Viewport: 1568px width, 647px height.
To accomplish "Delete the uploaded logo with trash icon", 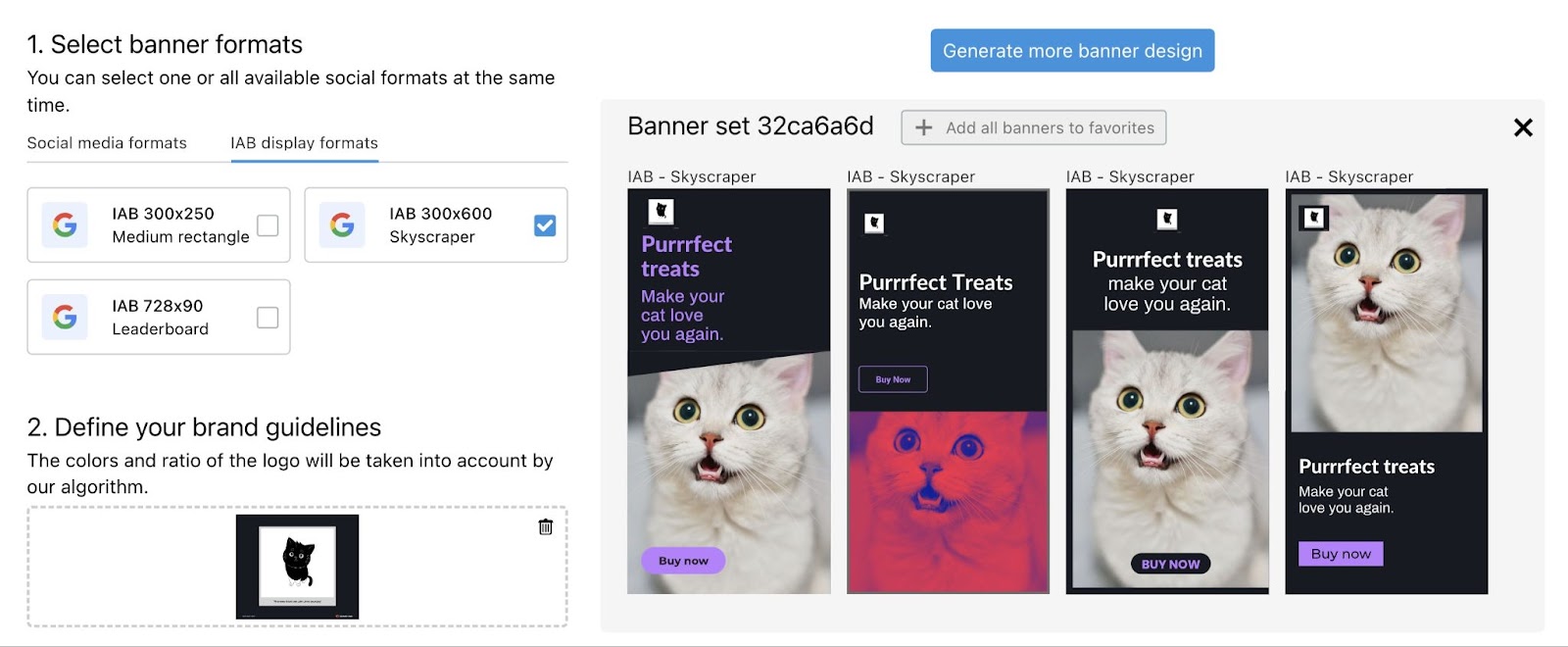I will tap(546, 527).
